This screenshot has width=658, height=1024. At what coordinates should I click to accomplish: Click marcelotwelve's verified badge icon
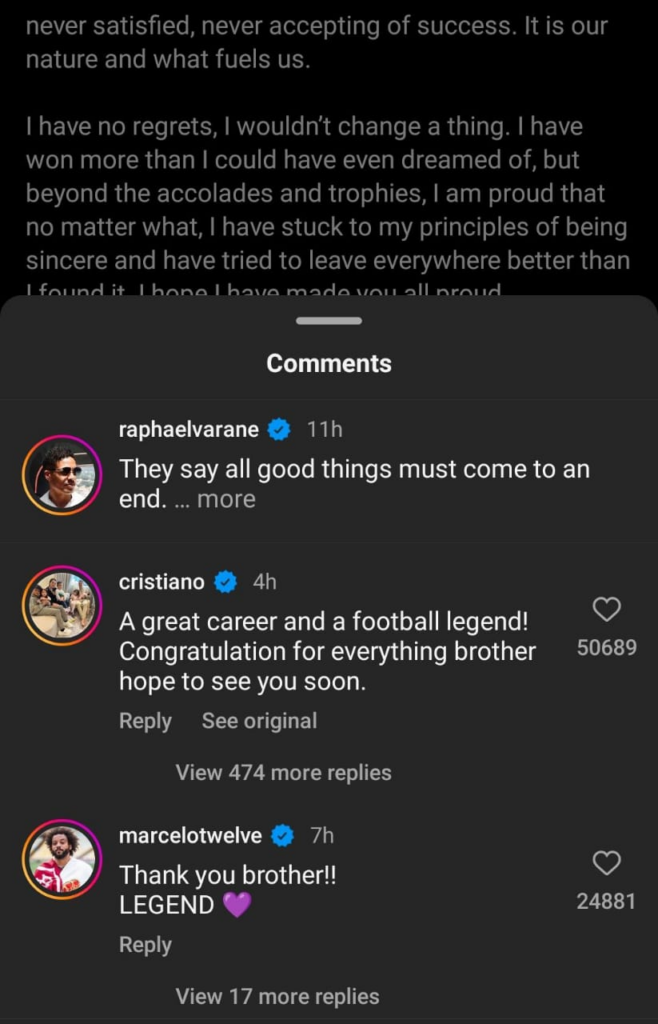284,835
